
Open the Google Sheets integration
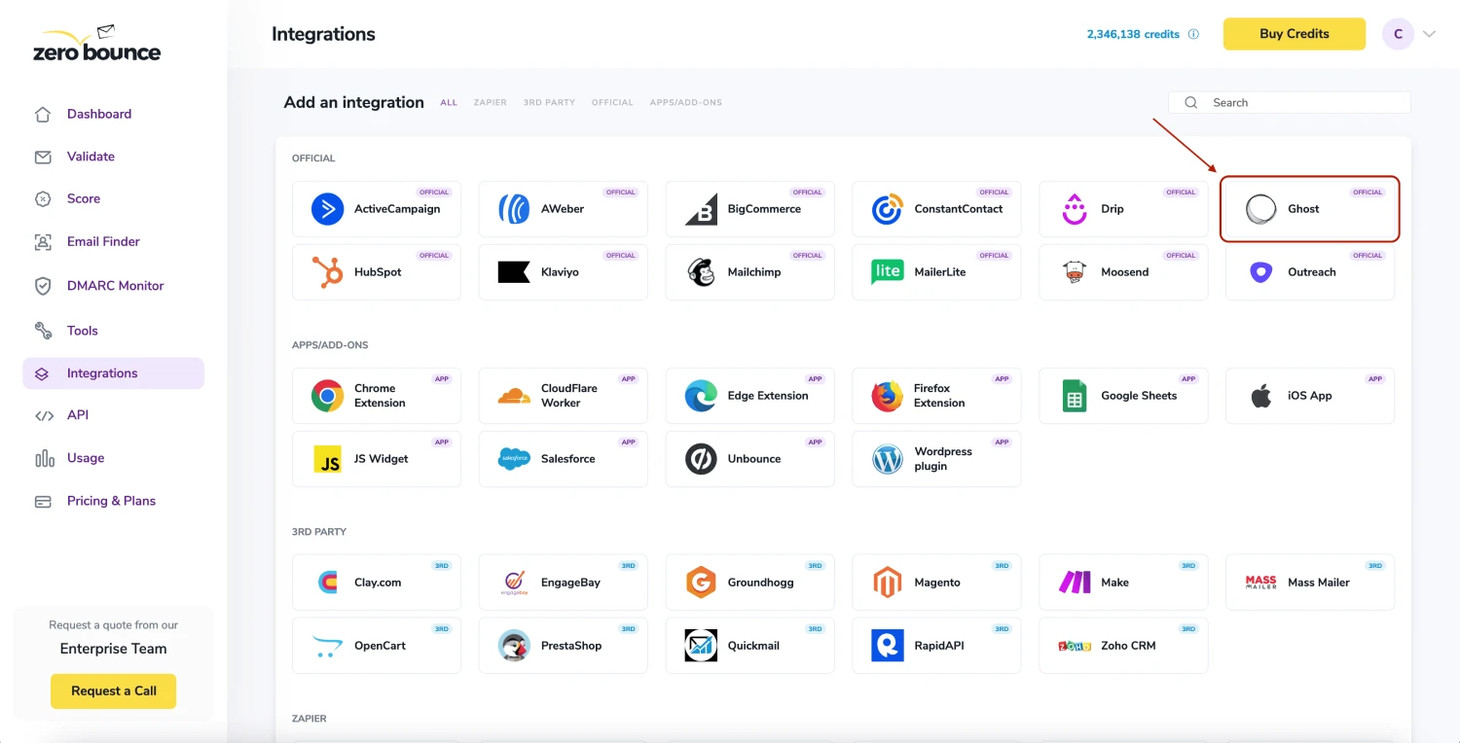click(x=1123, y=395)
